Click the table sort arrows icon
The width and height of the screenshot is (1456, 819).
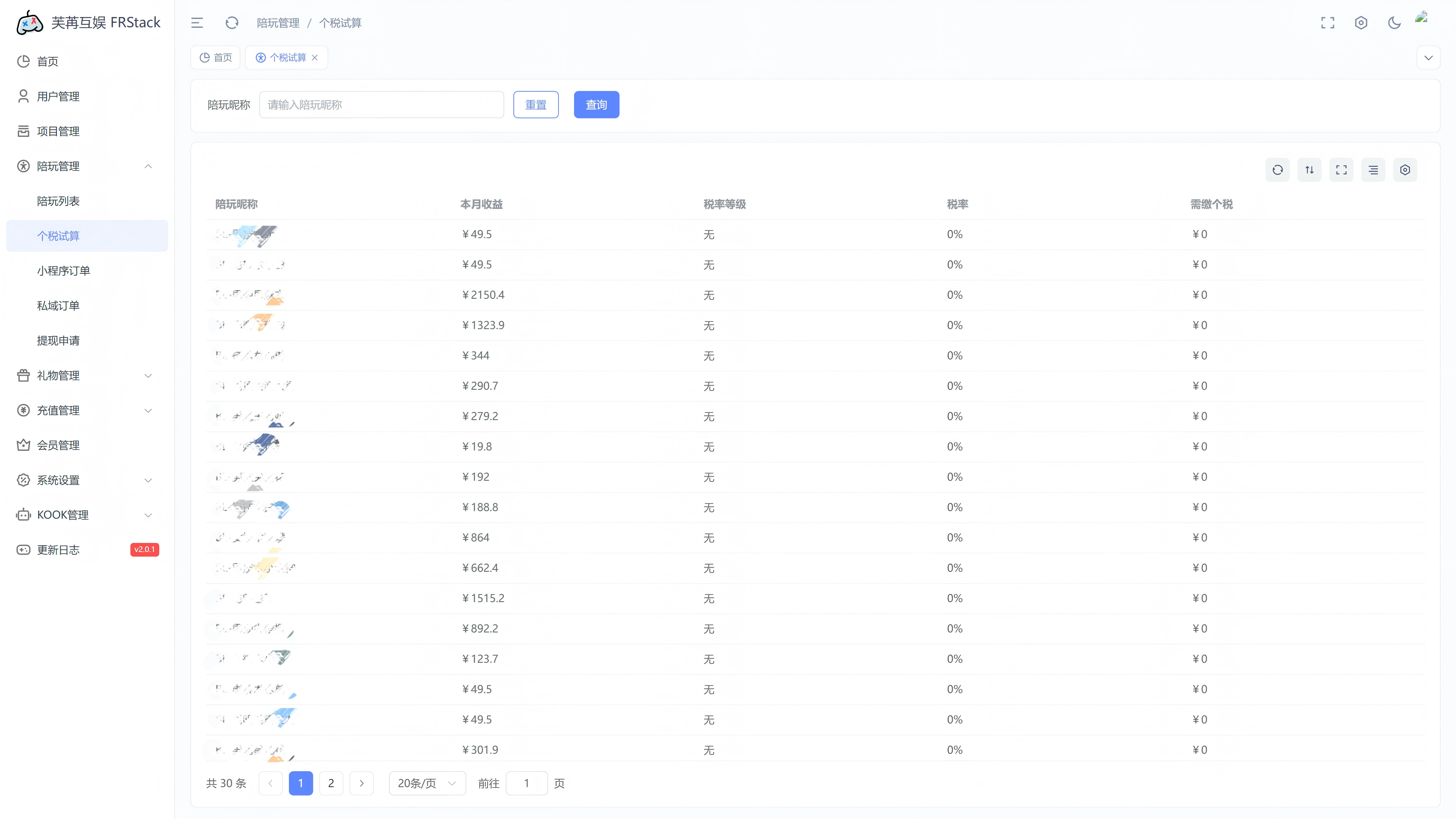click(x=1309, y=169)
